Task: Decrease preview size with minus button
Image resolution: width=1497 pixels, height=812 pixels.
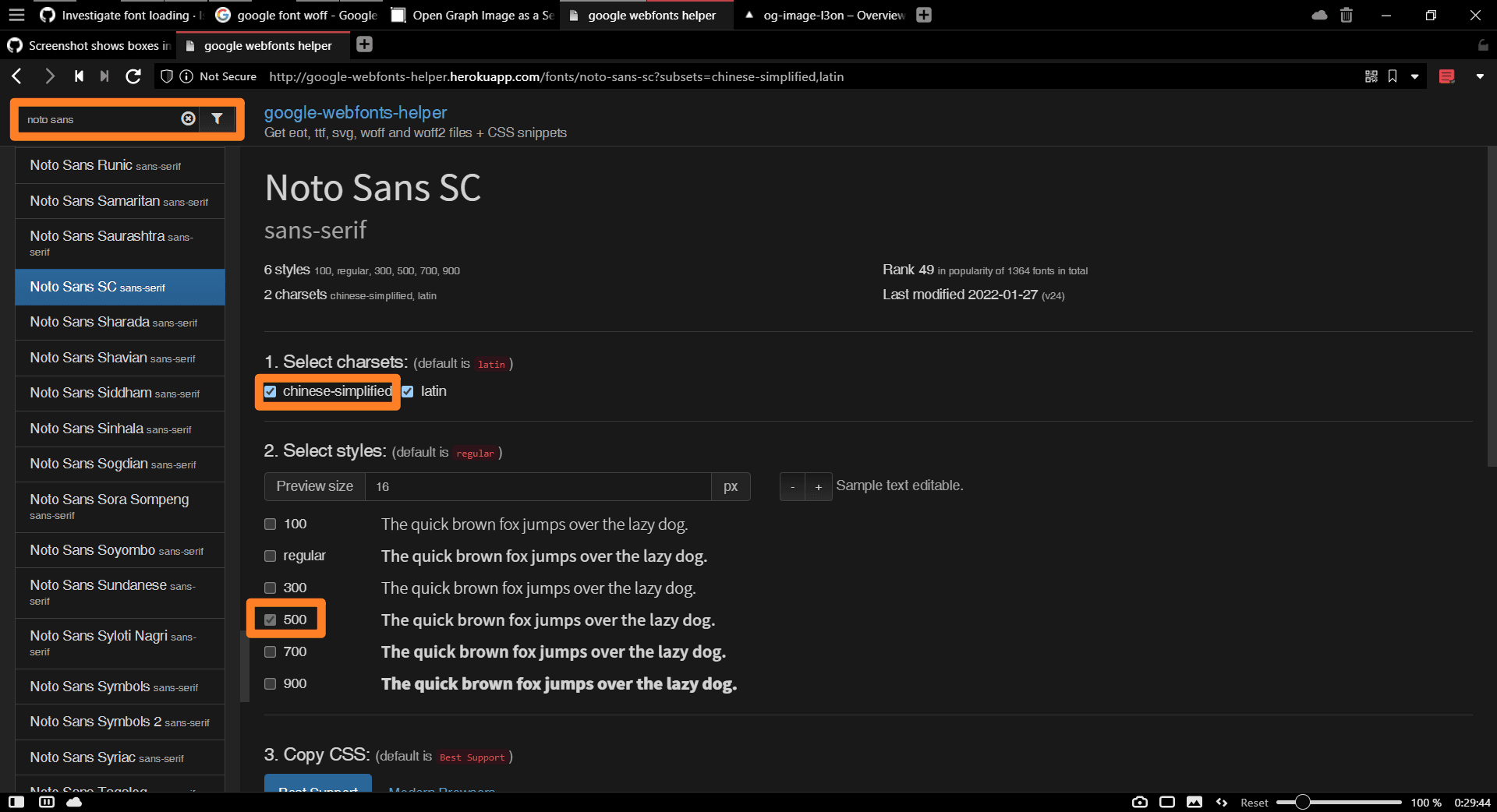Action: (792, 486)
